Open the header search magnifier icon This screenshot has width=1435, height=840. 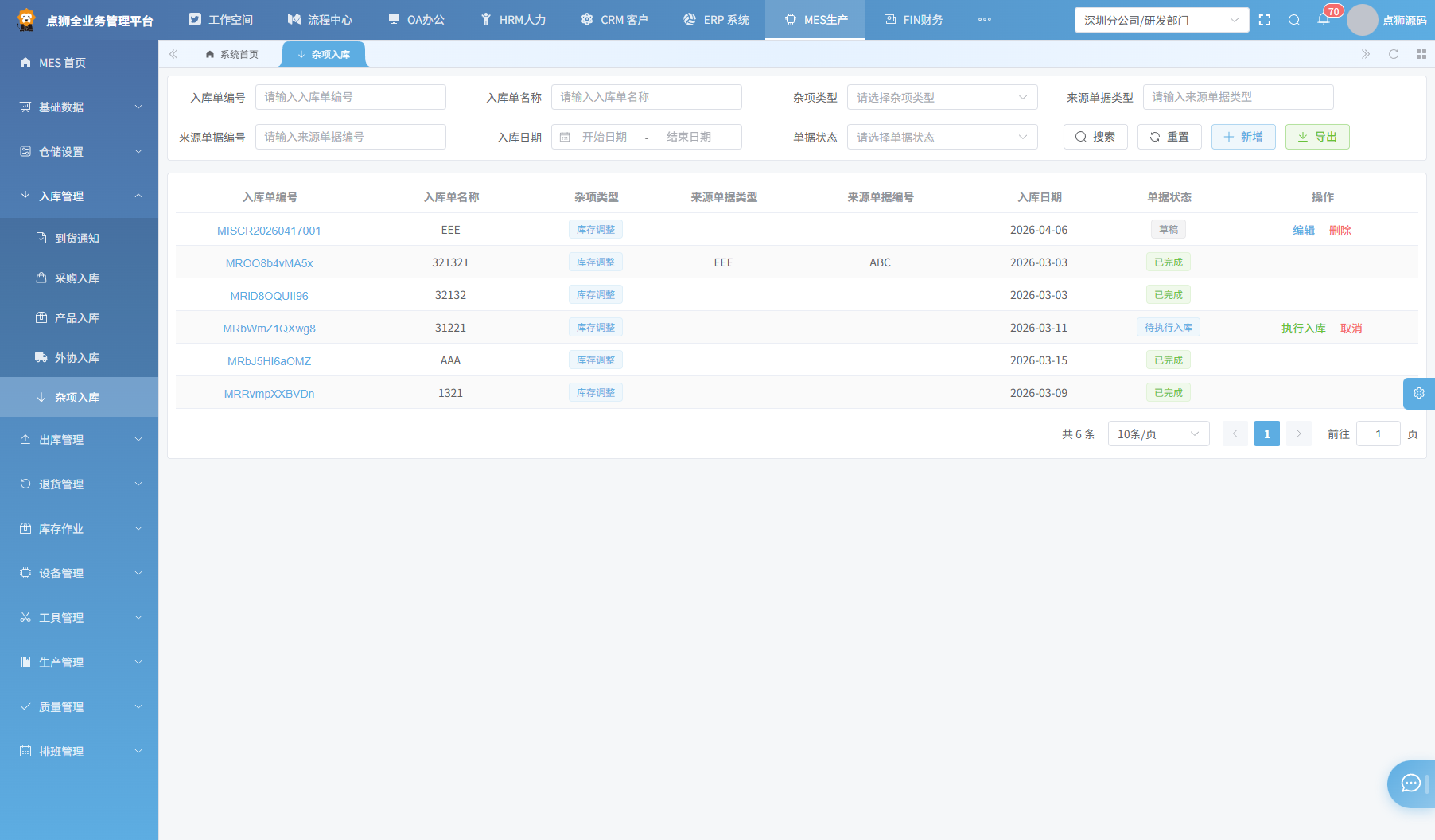[1294, 20]
